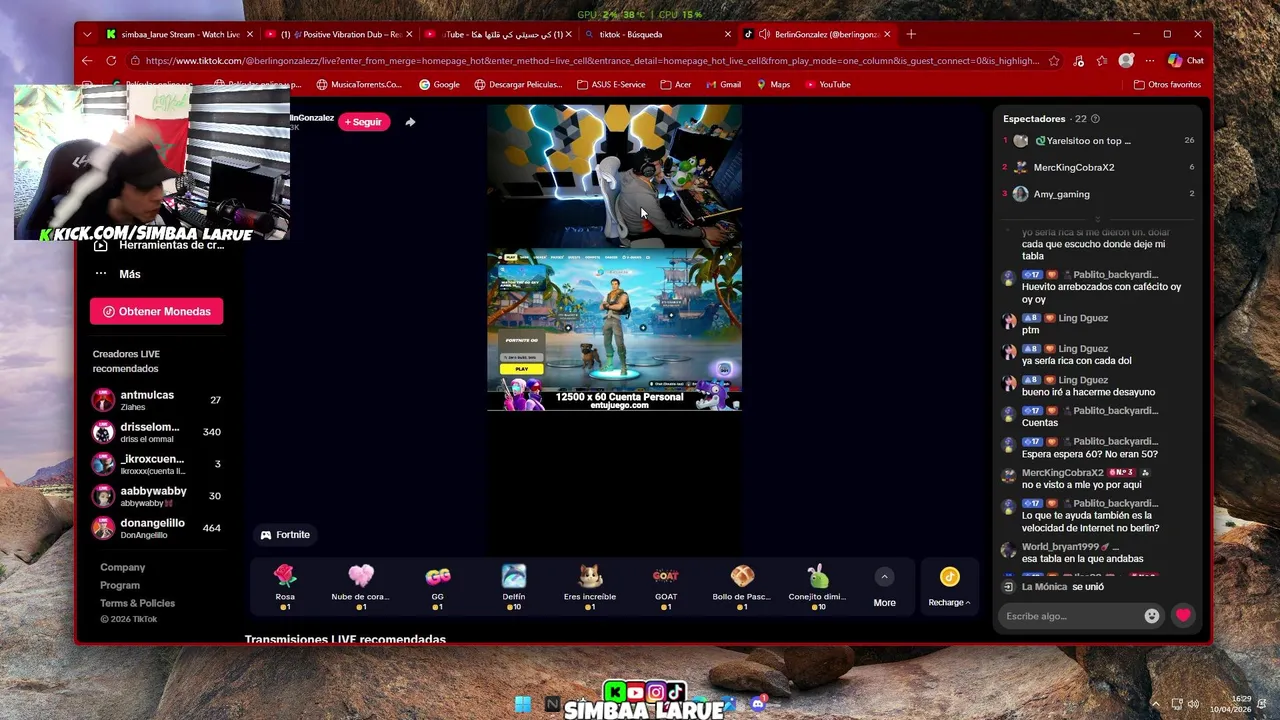Viewport: 1280px width, 720px height.
Task: Open browser extensions icon
Action: (x=1078, y=61)
